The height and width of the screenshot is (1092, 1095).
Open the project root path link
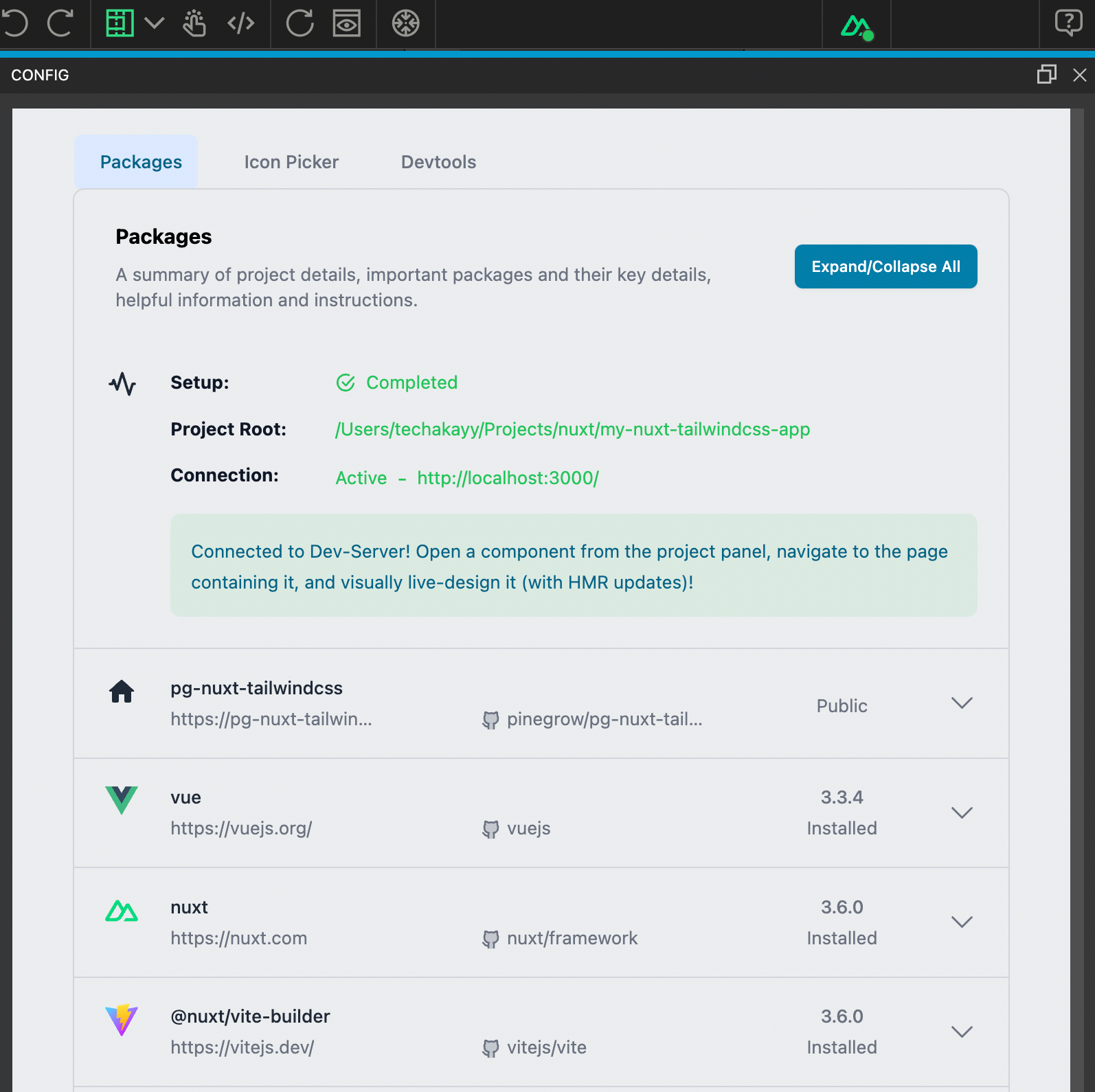click(x=573, y=429)
